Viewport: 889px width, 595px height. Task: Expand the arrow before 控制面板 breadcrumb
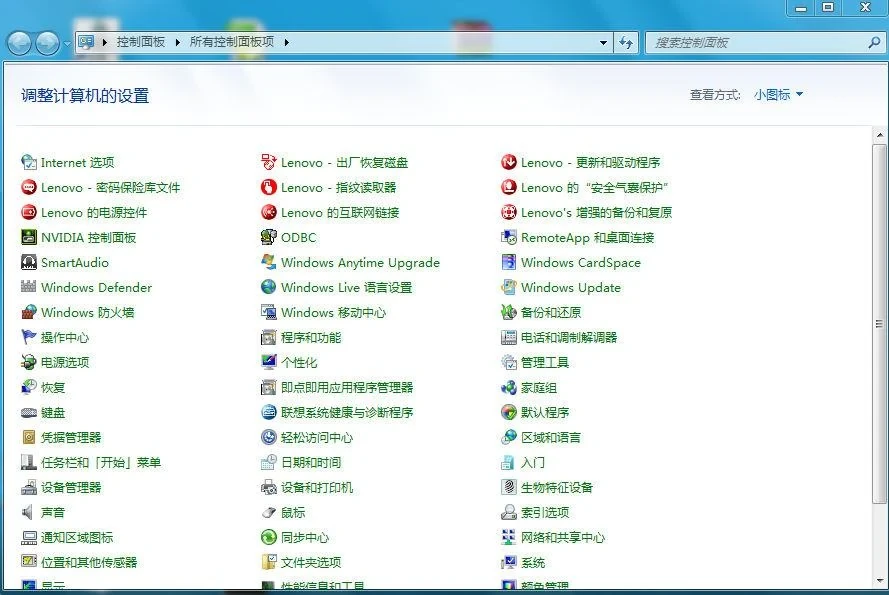pos(105,42)
